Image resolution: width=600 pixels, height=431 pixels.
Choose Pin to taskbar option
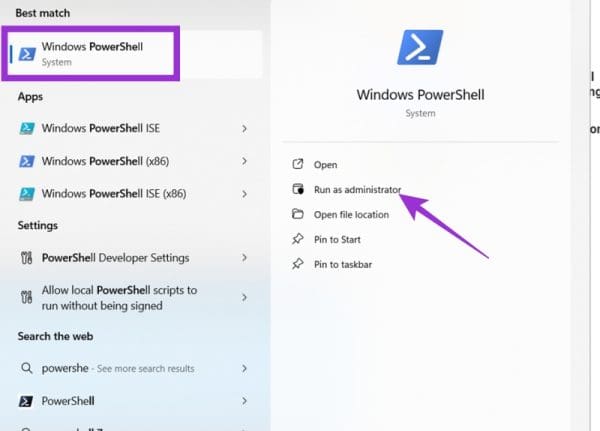tap(343, 264)
